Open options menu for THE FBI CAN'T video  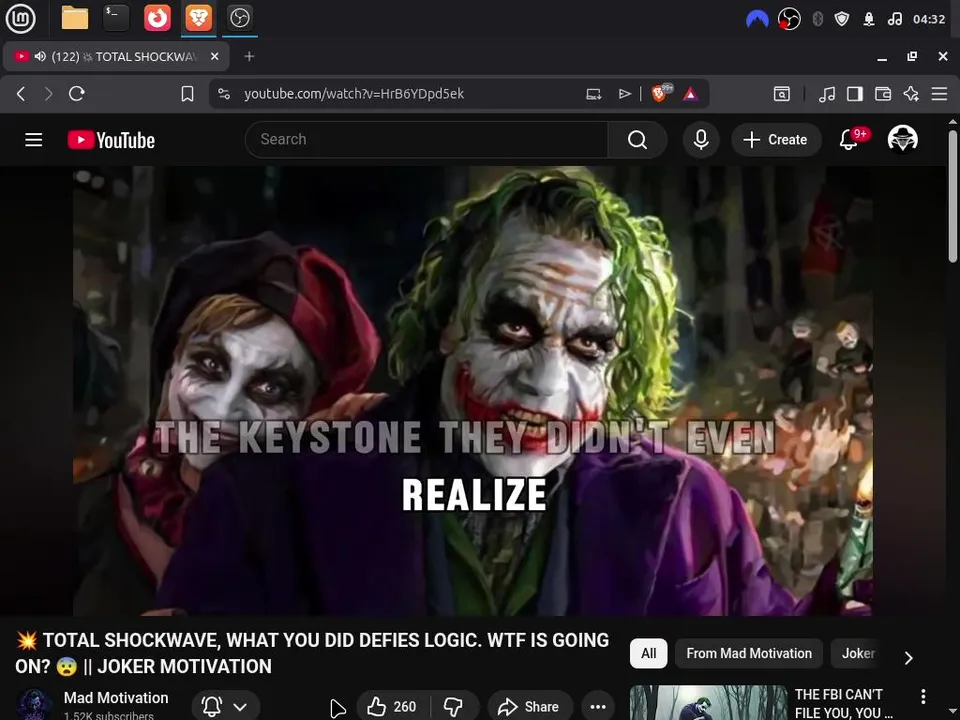(923, 696)
